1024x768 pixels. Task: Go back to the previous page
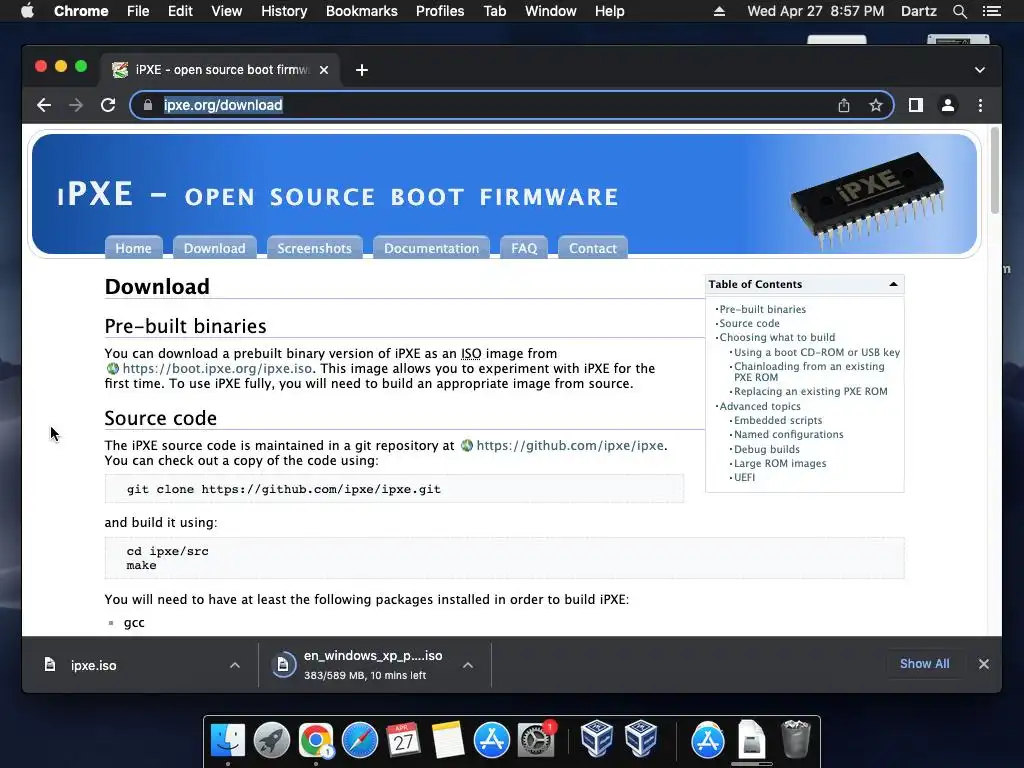click(44, 105)
